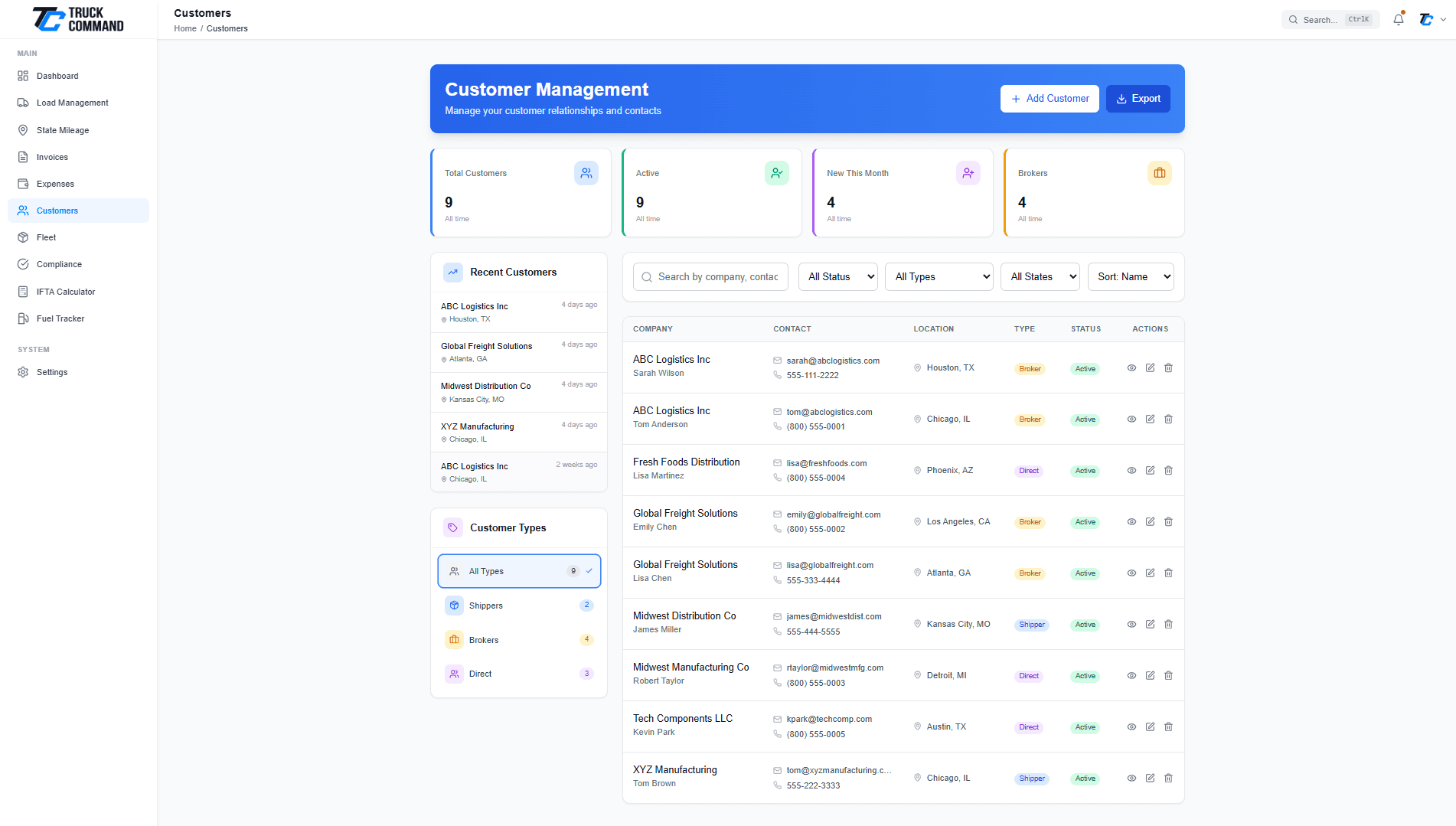This screenshot has height=826, width=1456.
Task: Check notifications via the bell icon
Action: pyautogui.click(x=1398, y=19)
